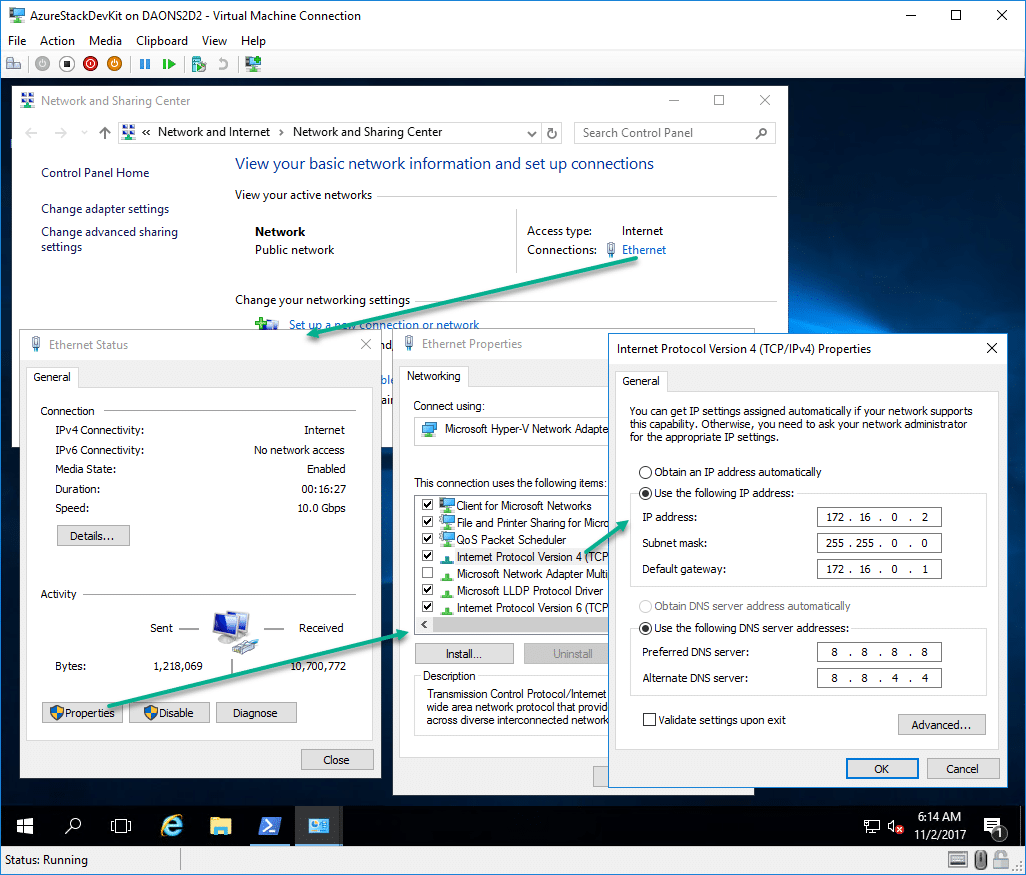Open Task View on the taskbar
The height and width of the screenshot is (875, 1026).
[121, 826]
